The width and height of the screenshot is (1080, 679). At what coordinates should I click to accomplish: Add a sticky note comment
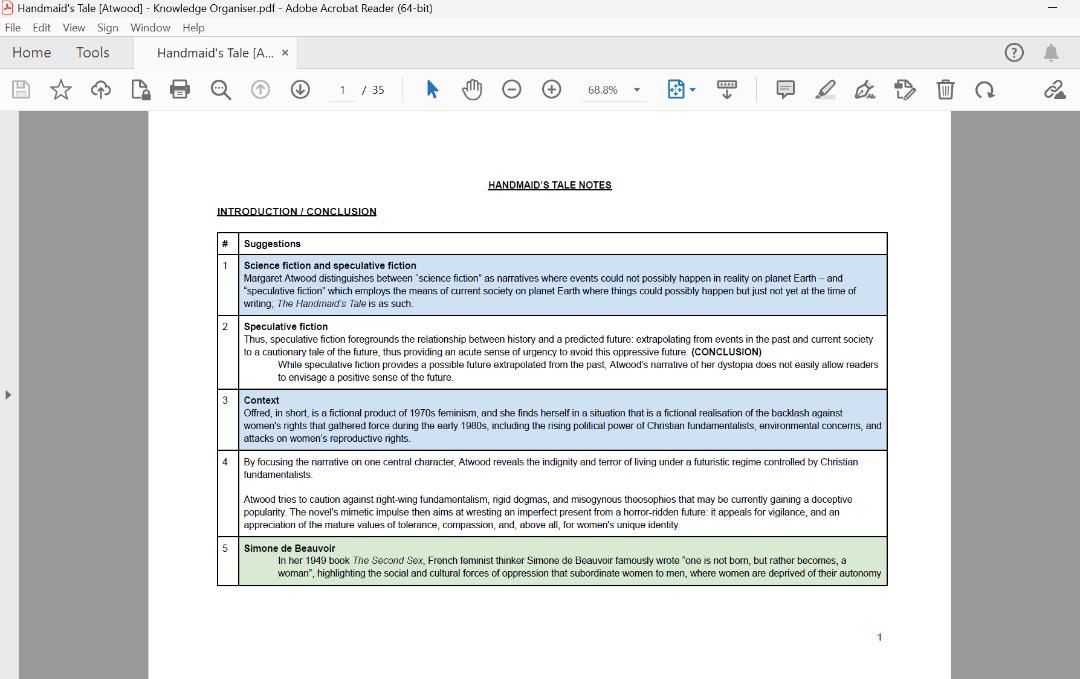coord(786,90)
